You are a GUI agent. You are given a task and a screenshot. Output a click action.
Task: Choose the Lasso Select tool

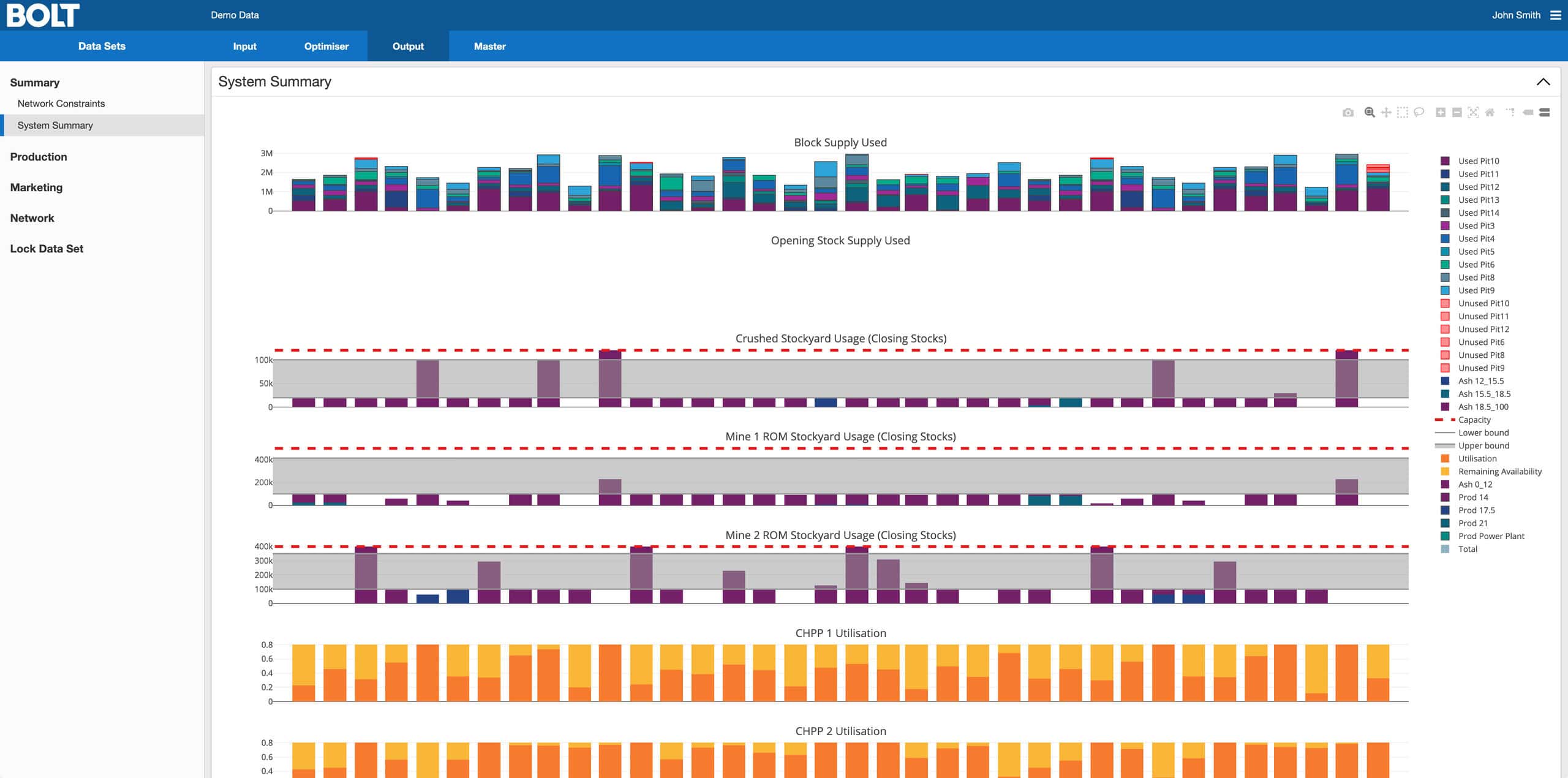(x=1419, y=113)
